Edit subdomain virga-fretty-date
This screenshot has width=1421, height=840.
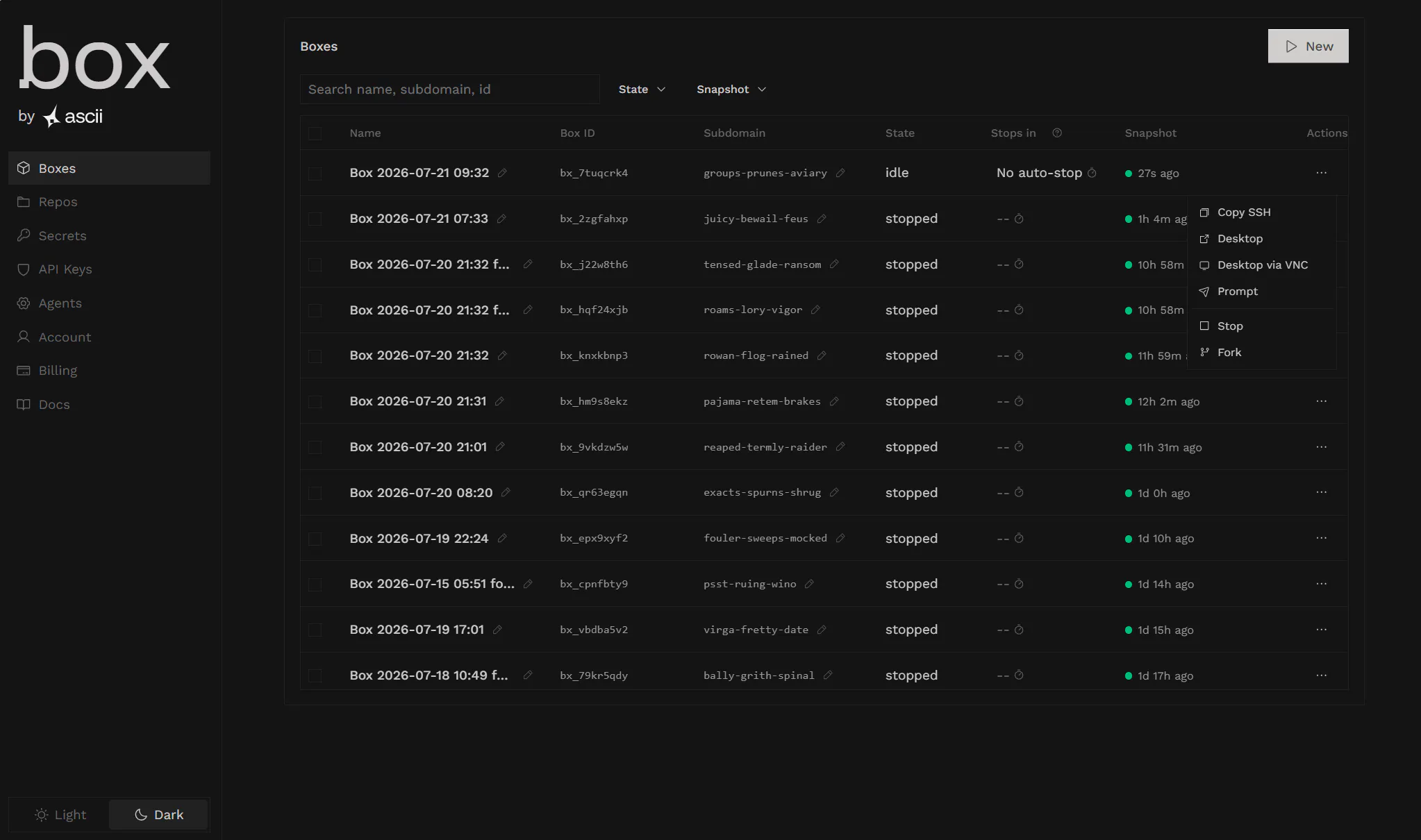822,630
